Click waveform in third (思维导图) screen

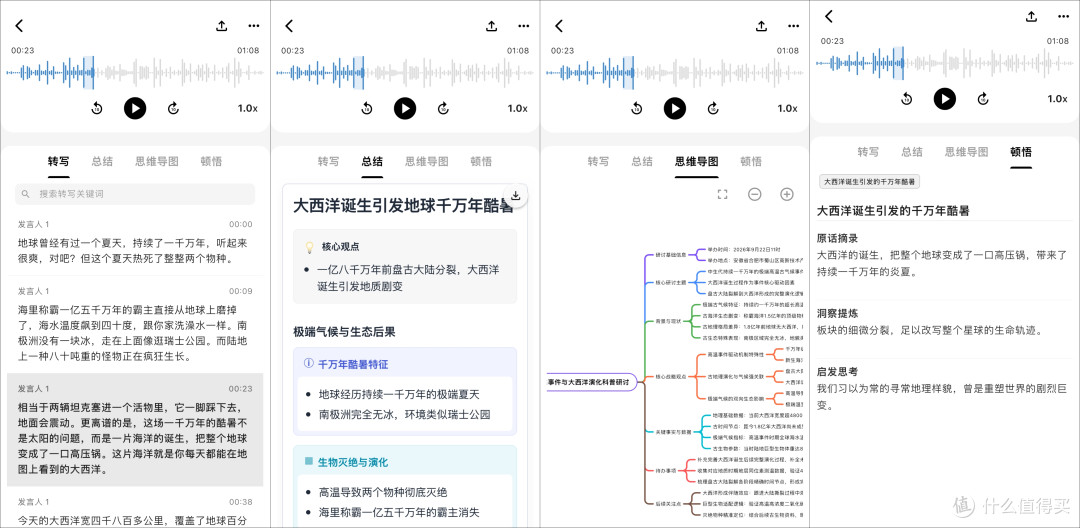click(x=675, y=72)
